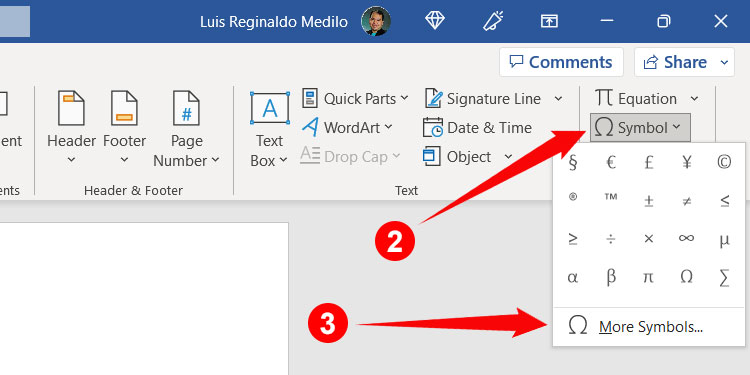
Task: Insert the greater-than-or-equal ≥ symbol
Action: 573,239
